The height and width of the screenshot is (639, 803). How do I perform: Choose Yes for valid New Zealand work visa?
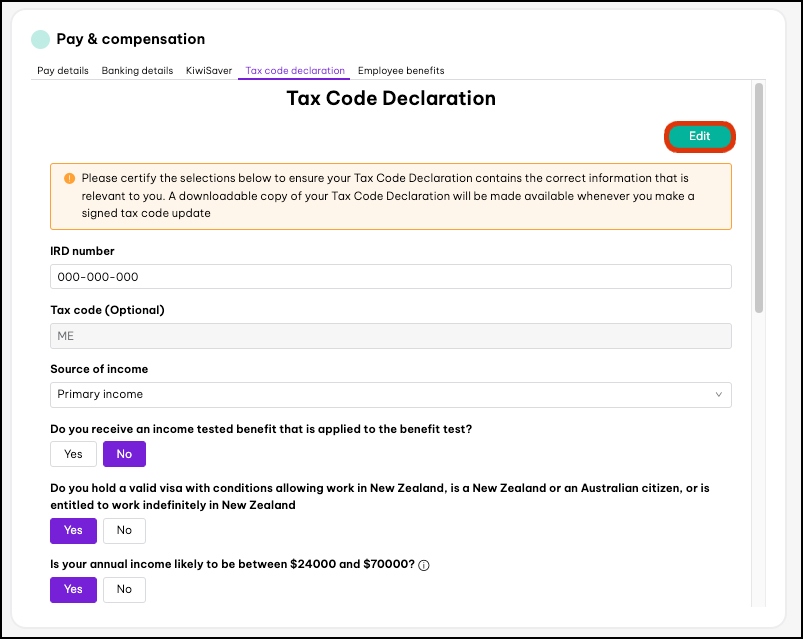click(x=73, y=531)
